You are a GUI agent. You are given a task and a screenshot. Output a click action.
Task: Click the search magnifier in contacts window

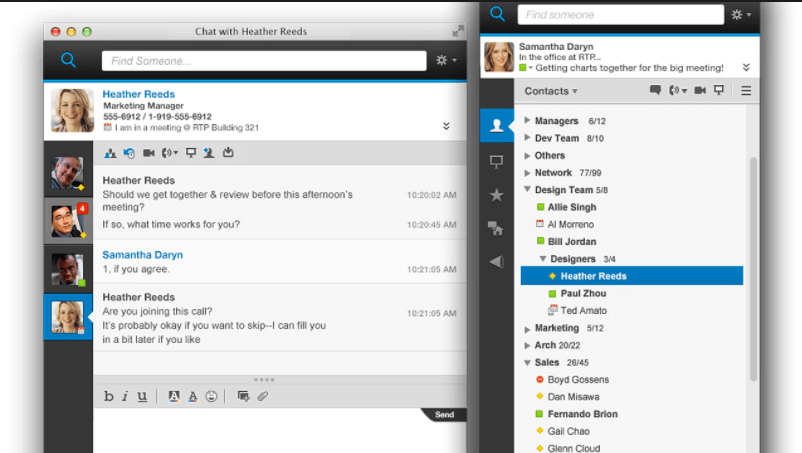[497, 14]
